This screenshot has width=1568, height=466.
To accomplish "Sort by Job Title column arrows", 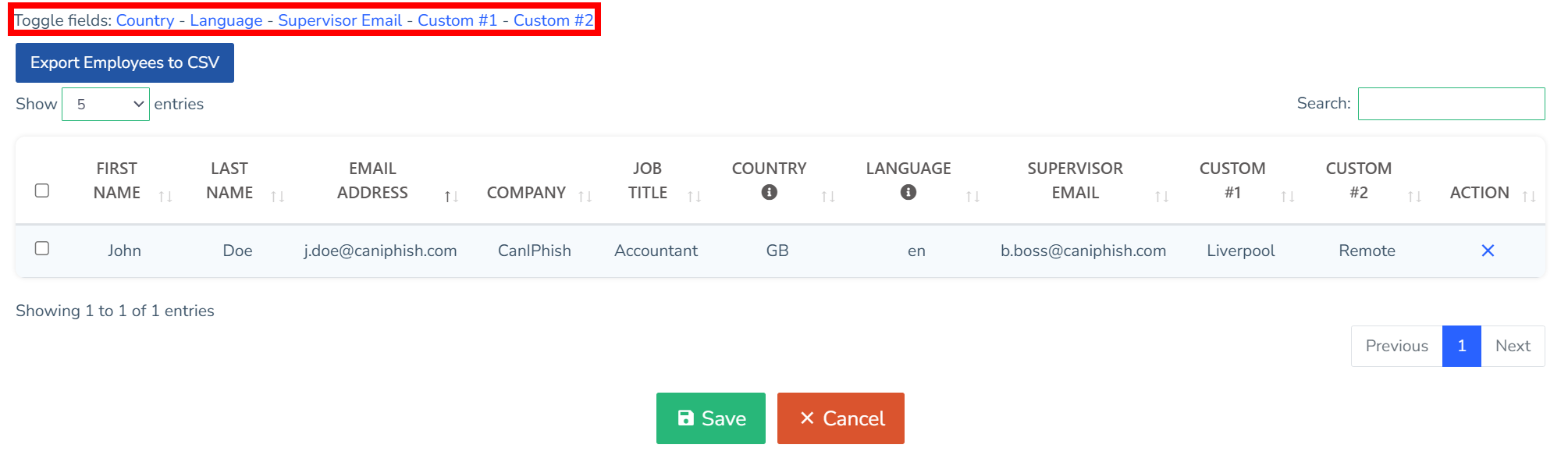I will click(694, 197).
